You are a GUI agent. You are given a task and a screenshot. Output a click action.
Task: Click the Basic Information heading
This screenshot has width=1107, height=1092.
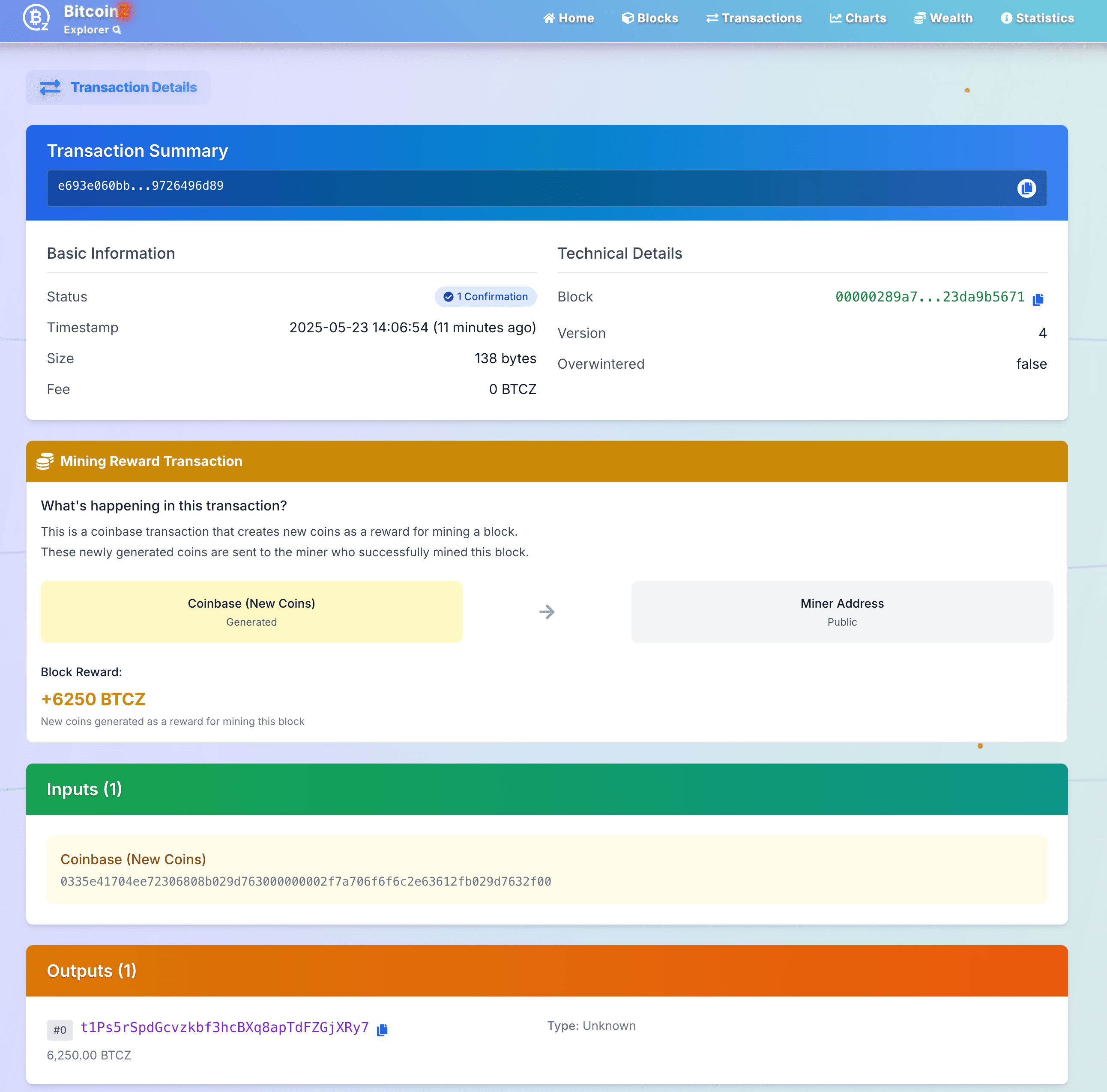click(x=111, y=253)
